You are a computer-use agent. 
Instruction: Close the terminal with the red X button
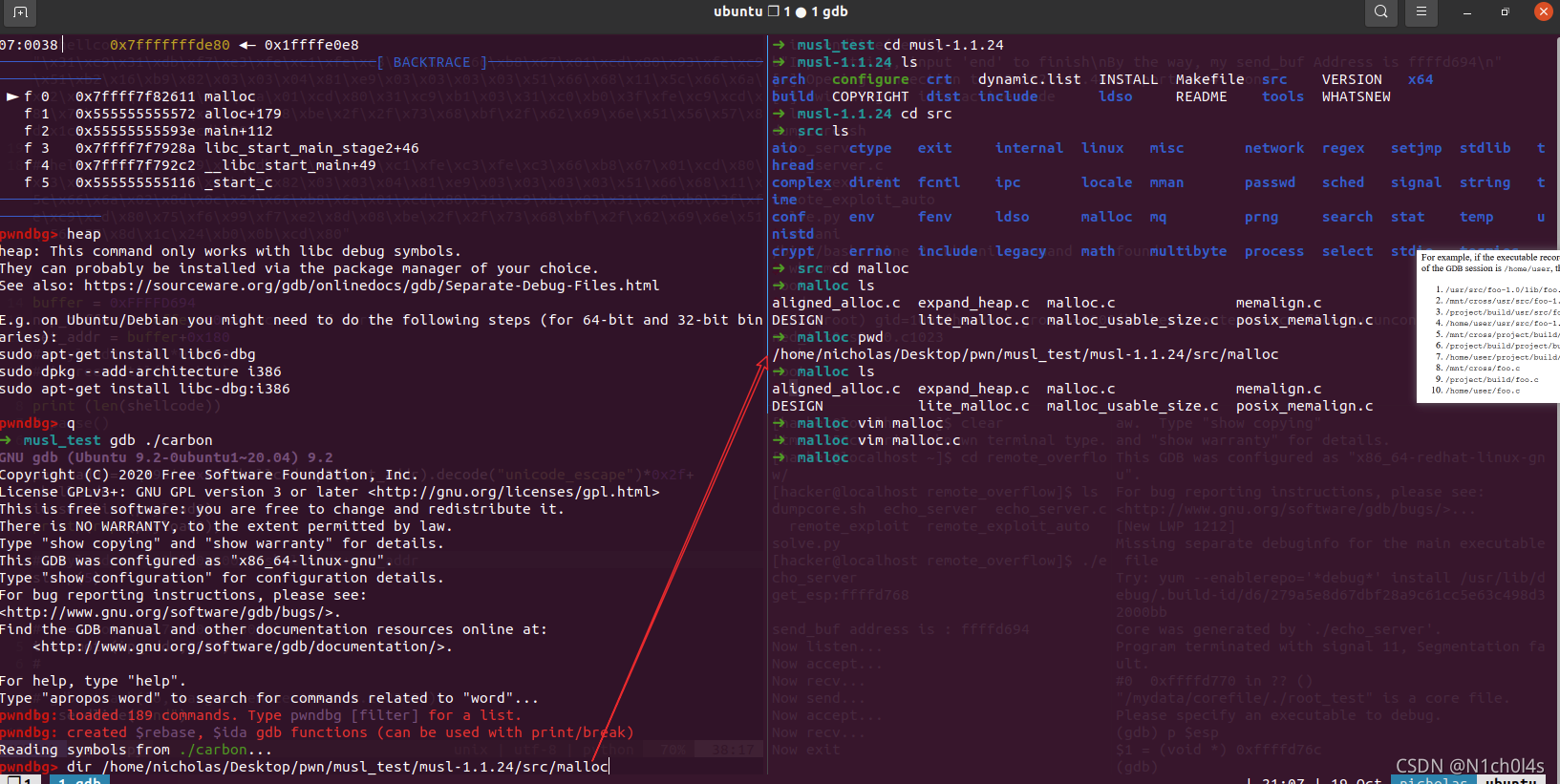[1543, 11]
